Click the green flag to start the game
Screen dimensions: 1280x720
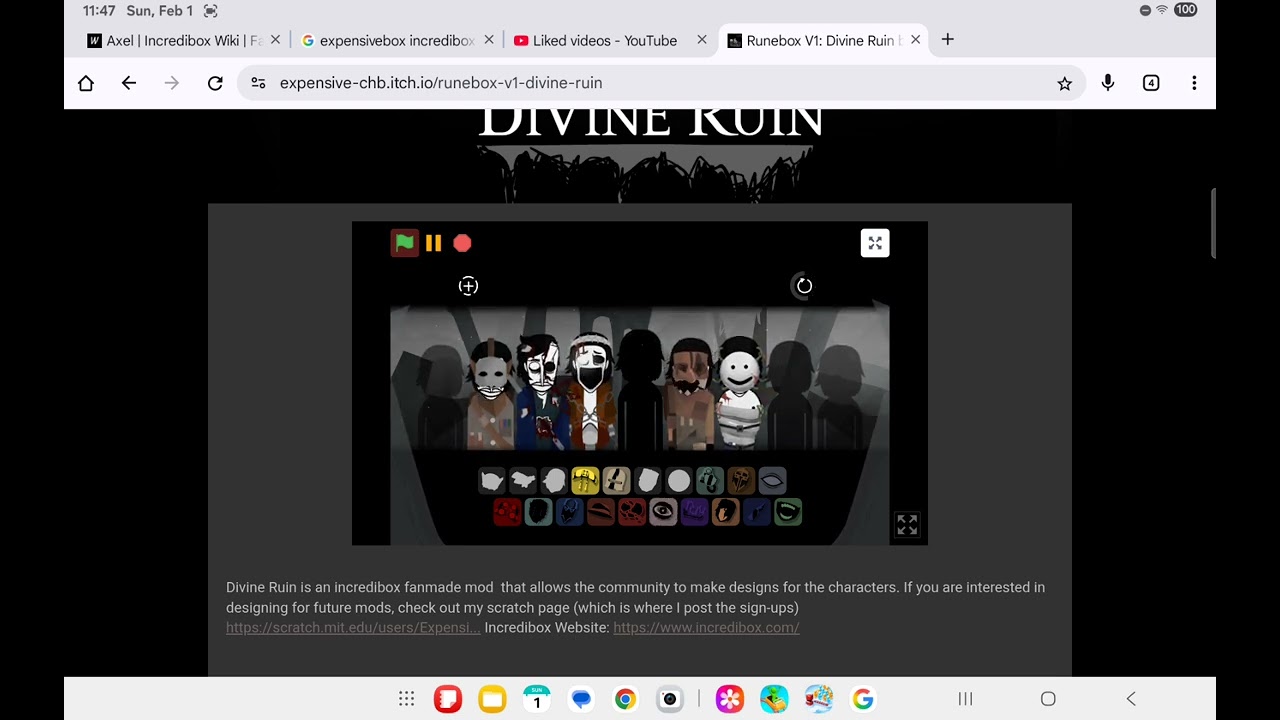[x=405, y=243]
